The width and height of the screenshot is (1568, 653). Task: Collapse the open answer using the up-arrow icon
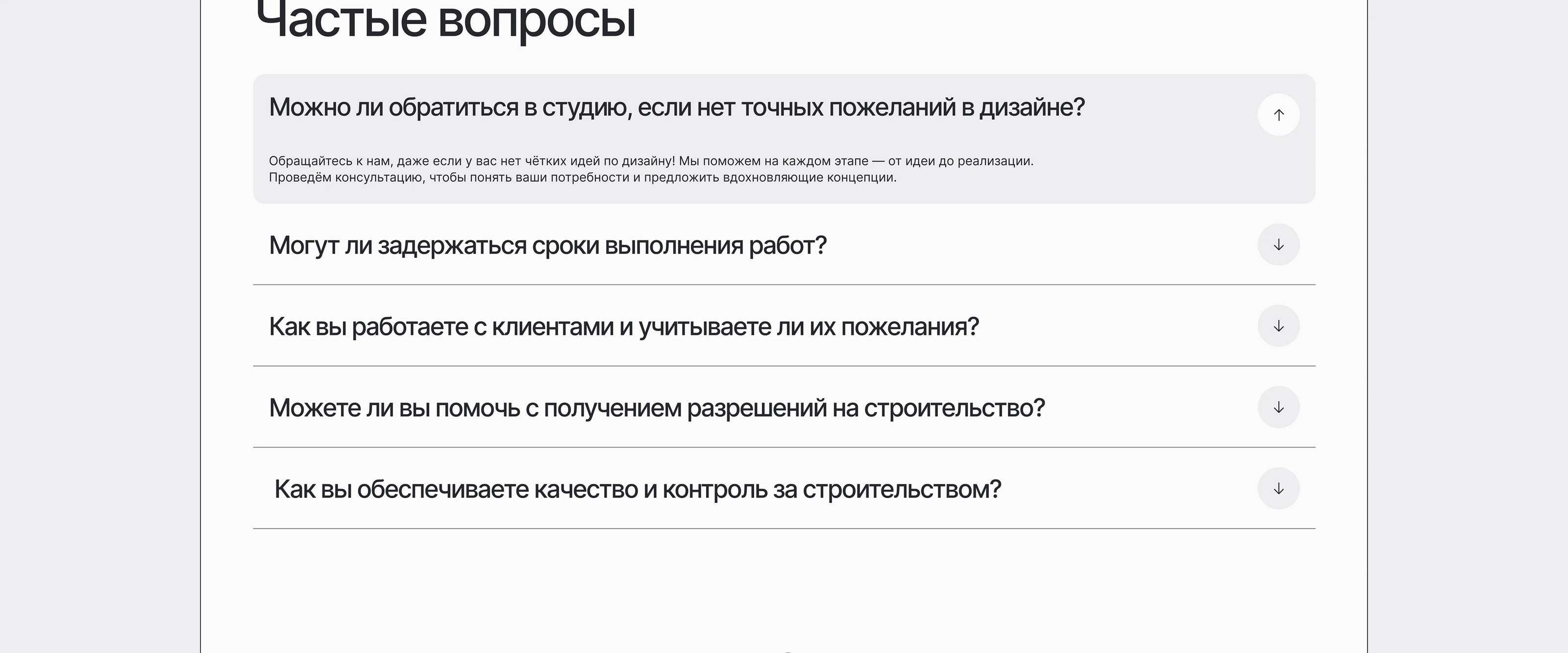click(x=1278, y=115)
